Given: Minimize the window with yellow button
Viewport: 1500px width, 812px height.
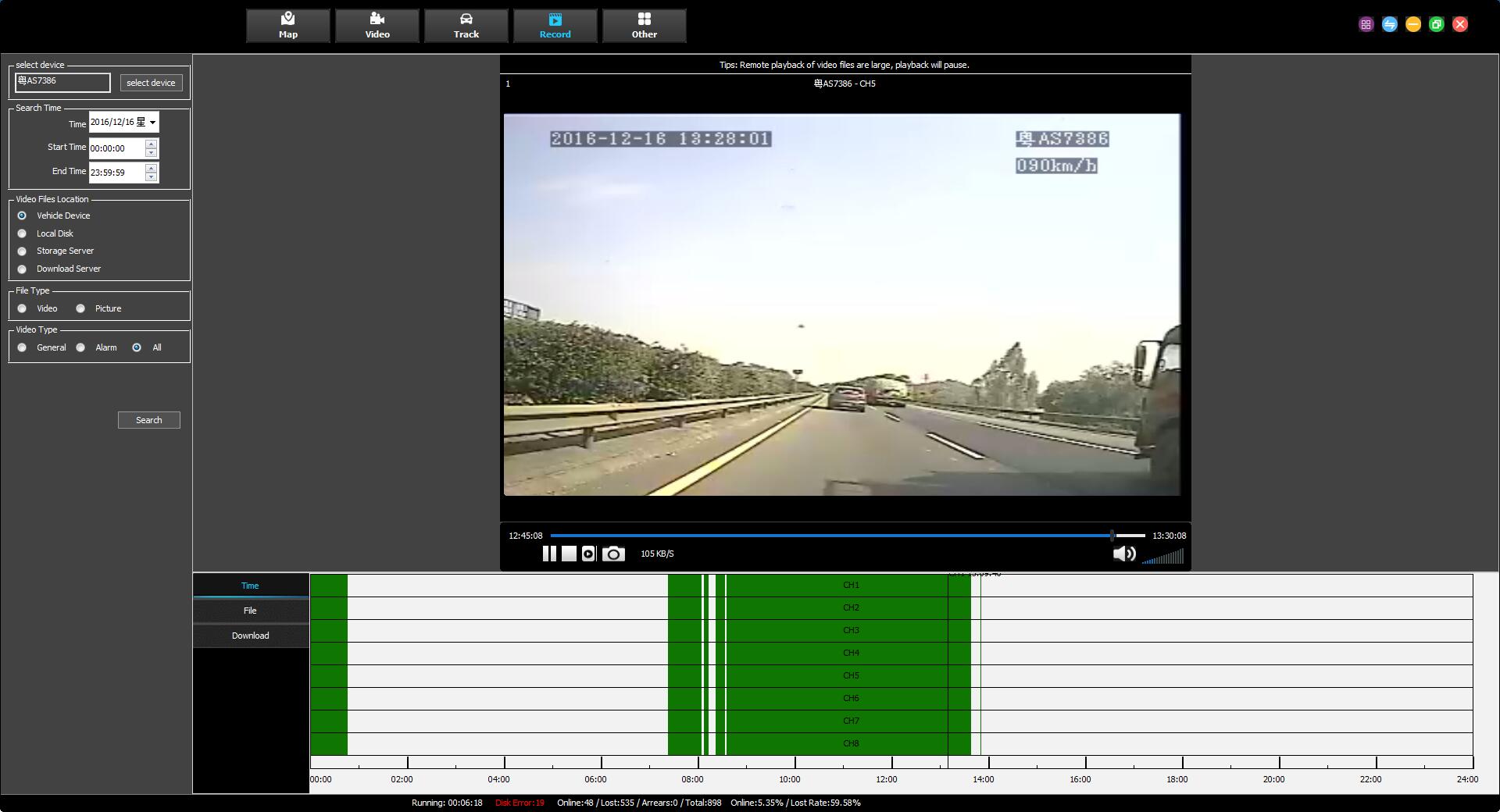Looking at the screenshot, I should coord(1412,24).
